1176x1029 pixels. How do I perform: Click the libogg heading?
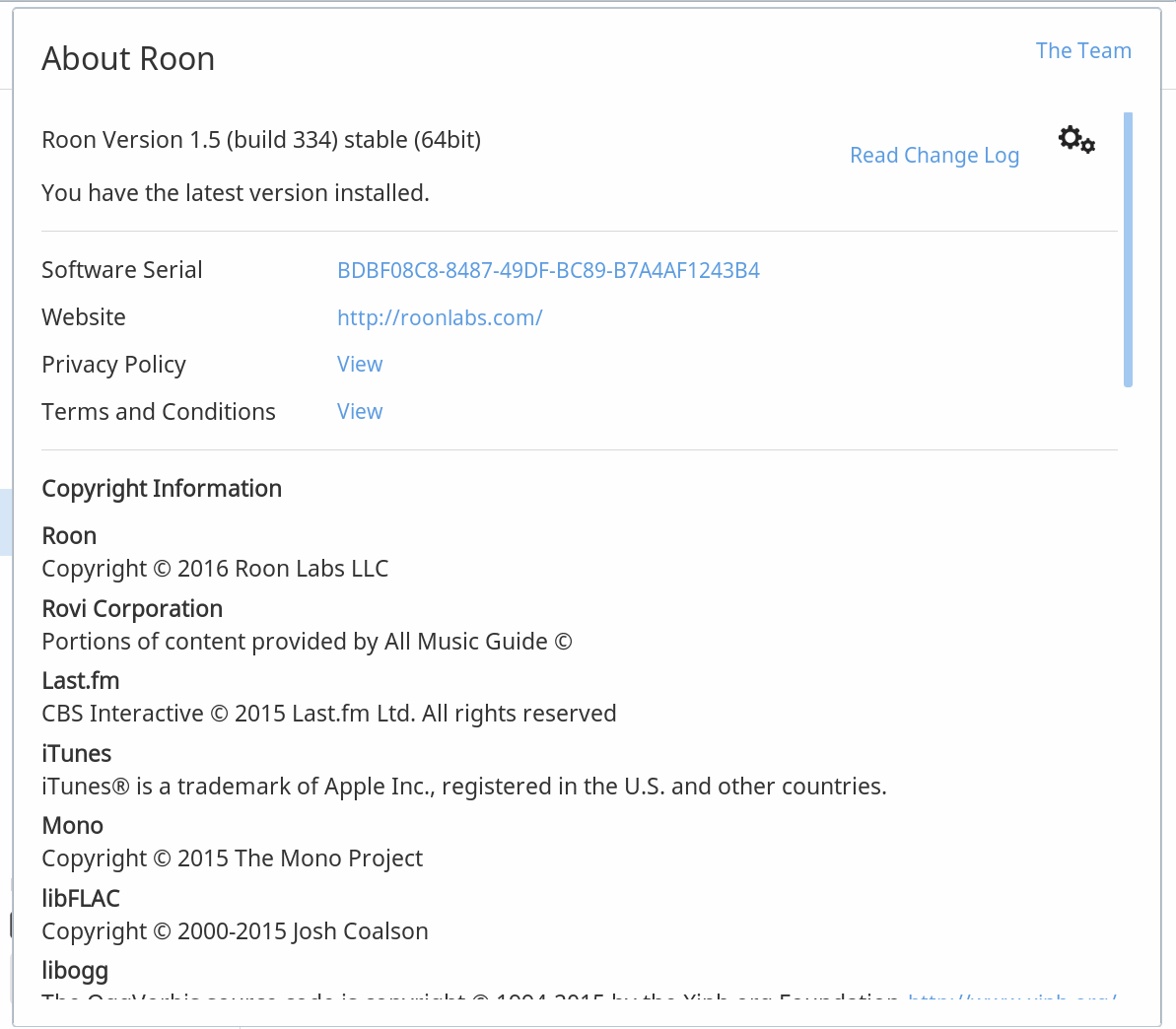click(x=74, y=971)
